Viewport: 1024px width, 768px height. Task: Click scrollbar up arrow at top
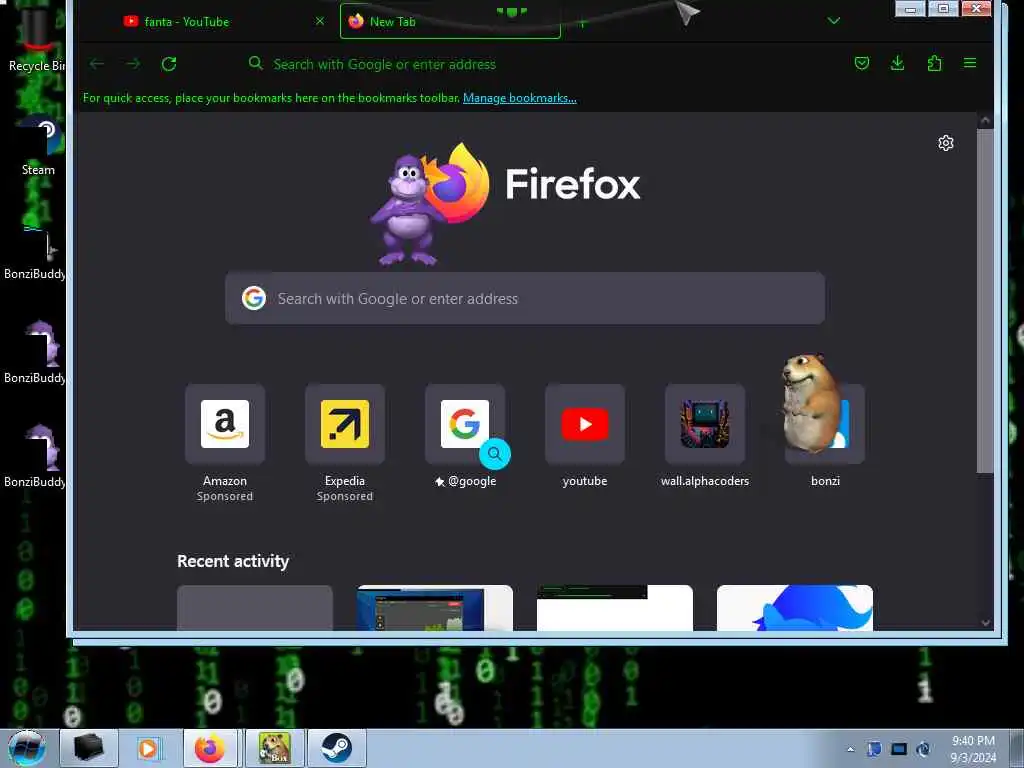(x=985, y=121)
